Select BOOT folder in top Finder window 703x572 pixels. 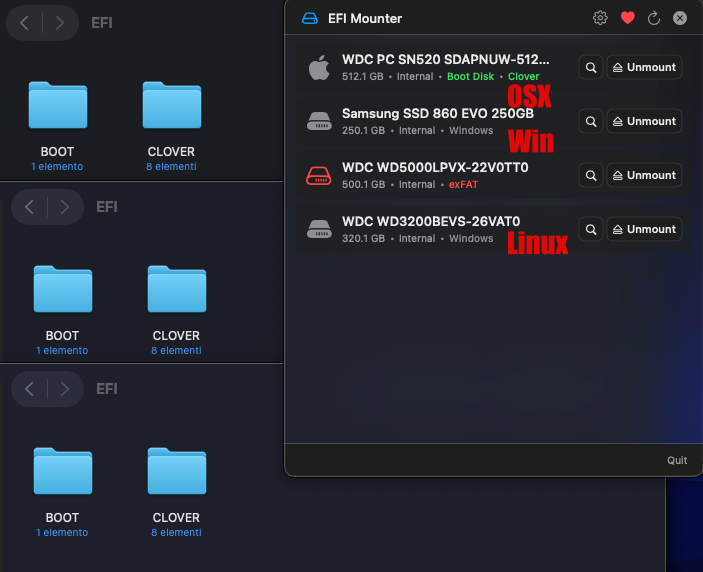tap(58, 105)
